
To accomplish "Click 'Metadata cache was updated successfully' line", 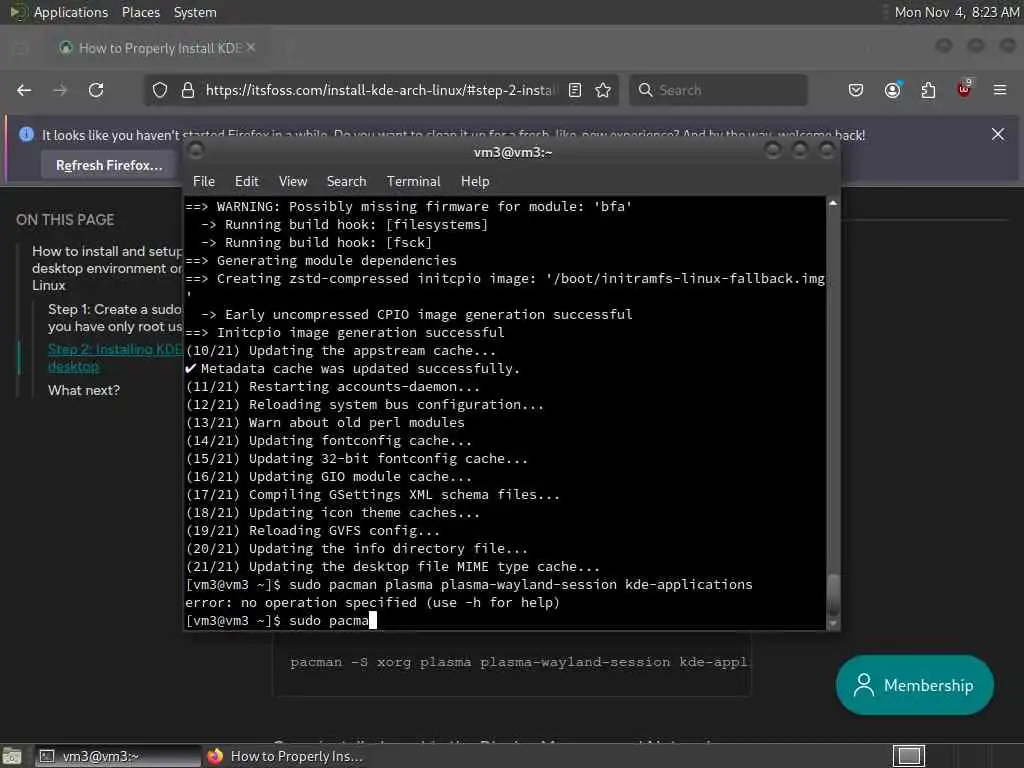I will [353, 368].
